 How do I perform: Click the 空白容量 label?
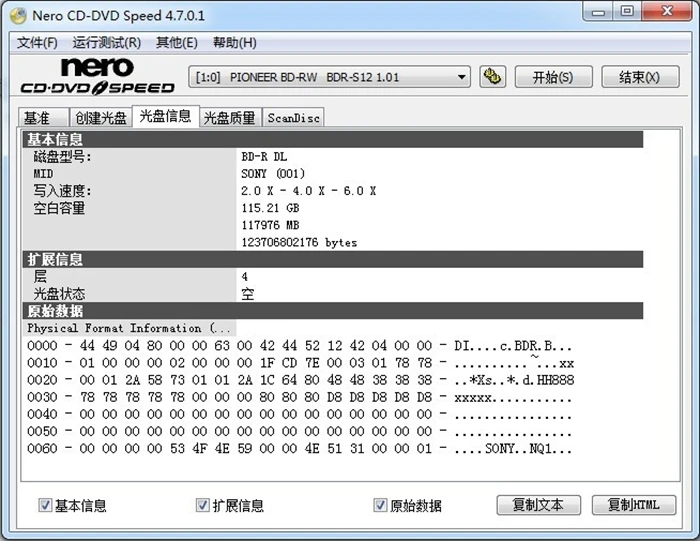(59, 208)
